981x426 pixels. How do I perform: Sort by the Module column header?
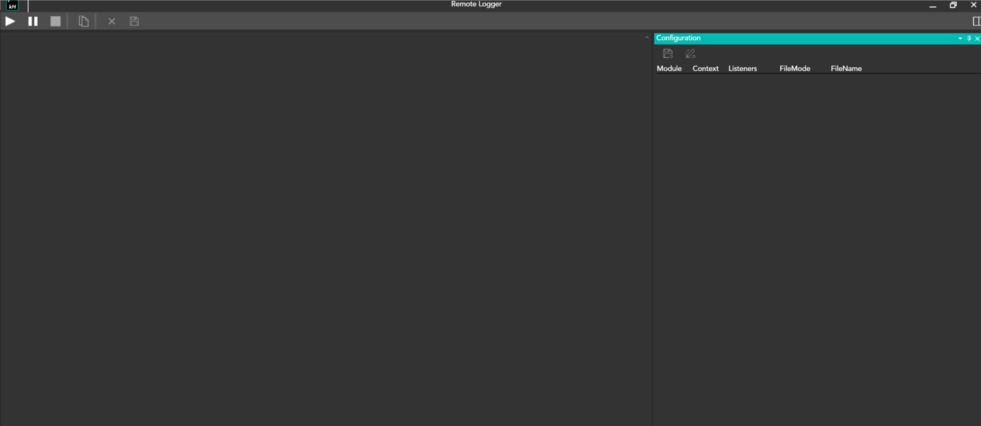[x=669, y=69]
